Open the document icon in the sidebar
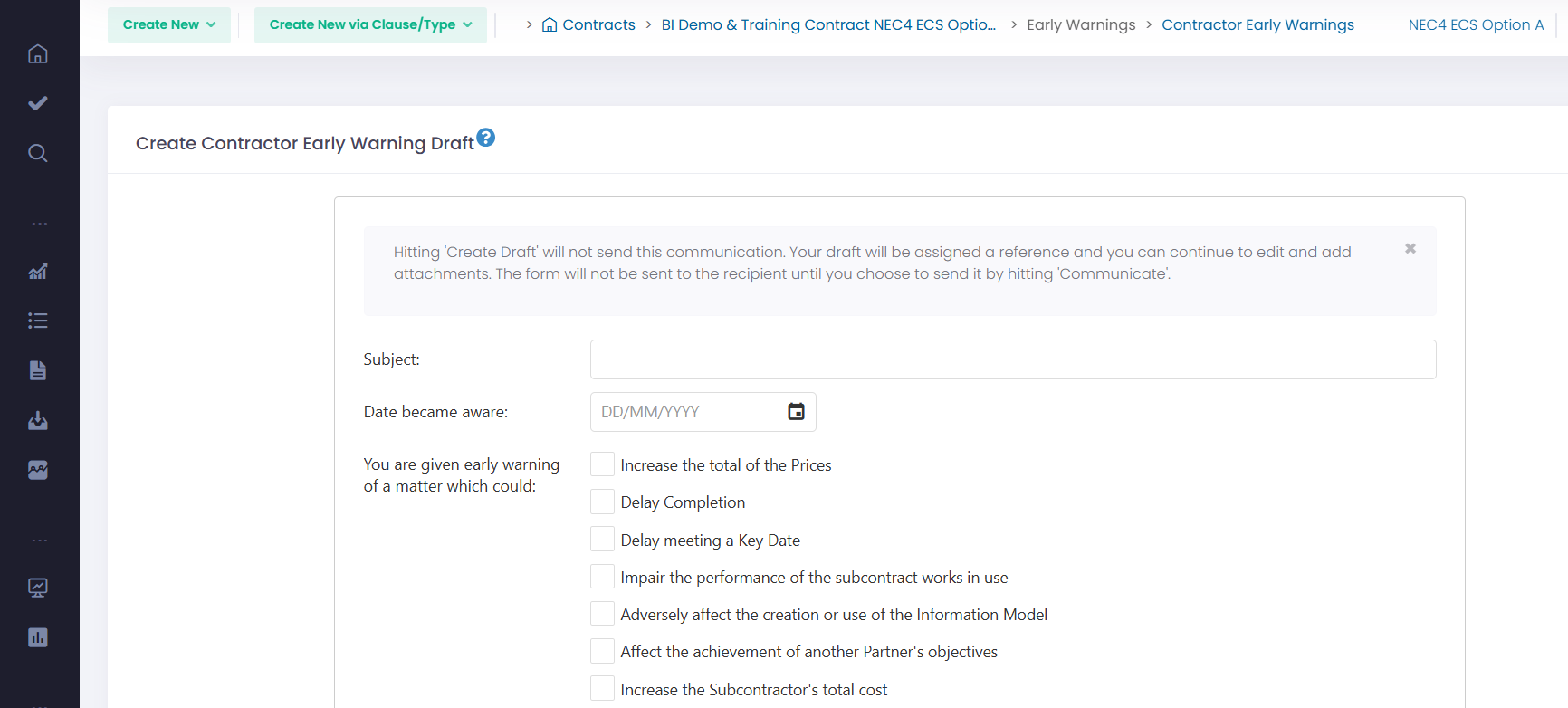Image resolution: width=1568 pixels, height=708 pixels. pos(37,369)
